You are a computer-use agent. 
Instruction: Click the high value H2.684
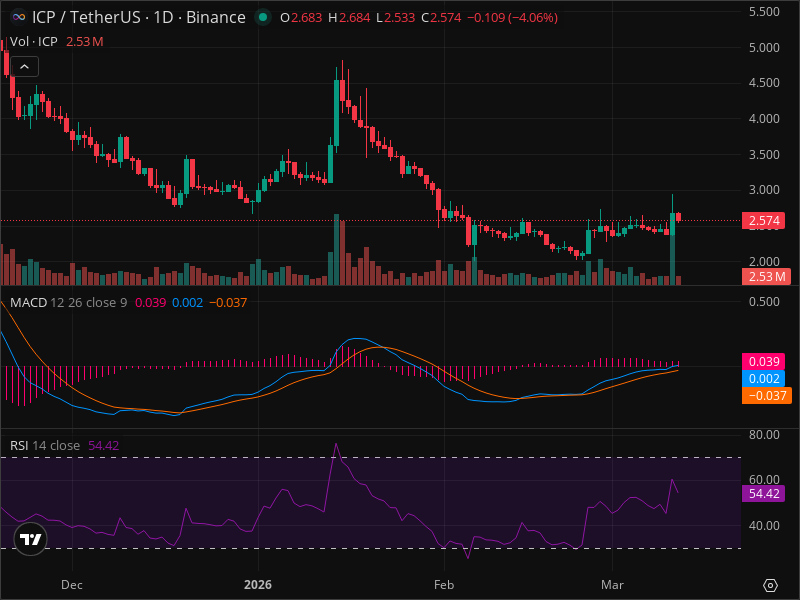[349, 18]
